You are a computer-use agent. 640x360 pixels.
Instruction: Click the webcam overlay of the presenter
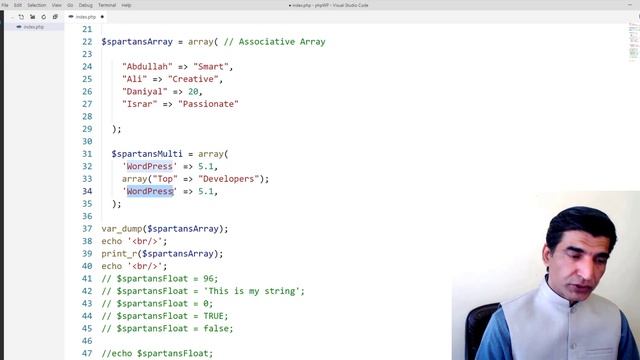pos(546,276)
